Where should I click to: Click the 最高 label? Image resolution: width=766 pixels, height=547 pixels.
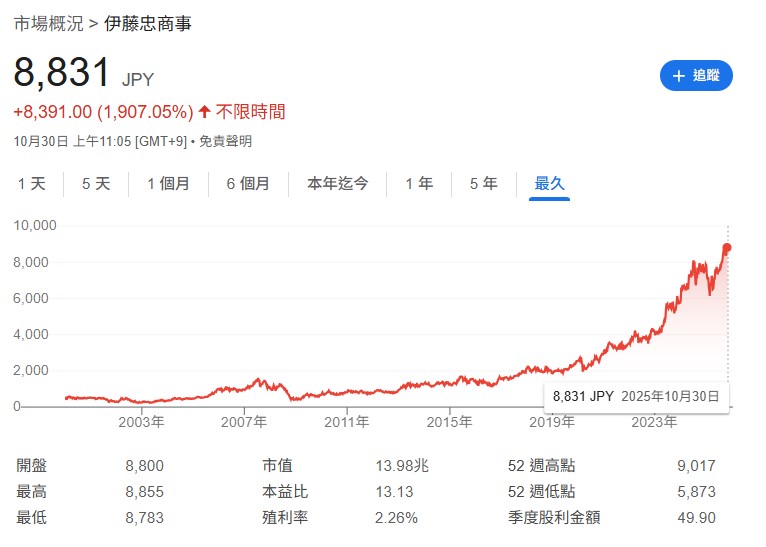pyautogui.click(x=31, y=491)
